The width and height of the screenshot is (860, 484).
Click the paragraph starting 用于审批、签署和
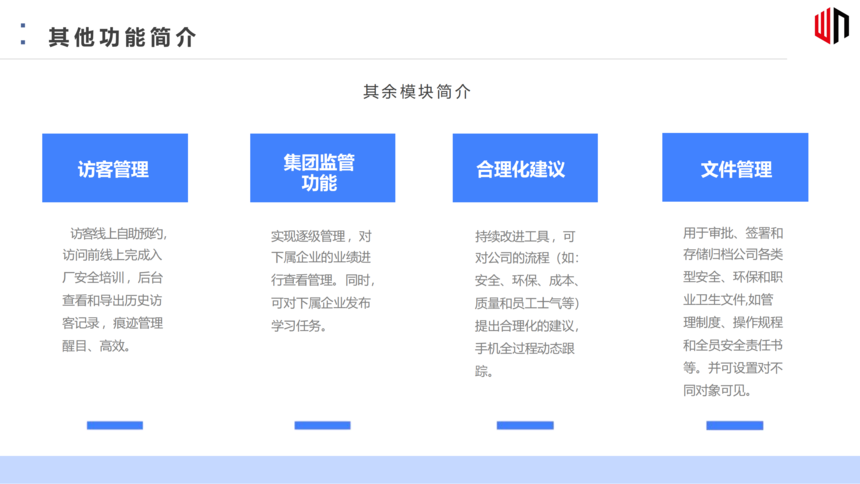click(x=733, y=311)
